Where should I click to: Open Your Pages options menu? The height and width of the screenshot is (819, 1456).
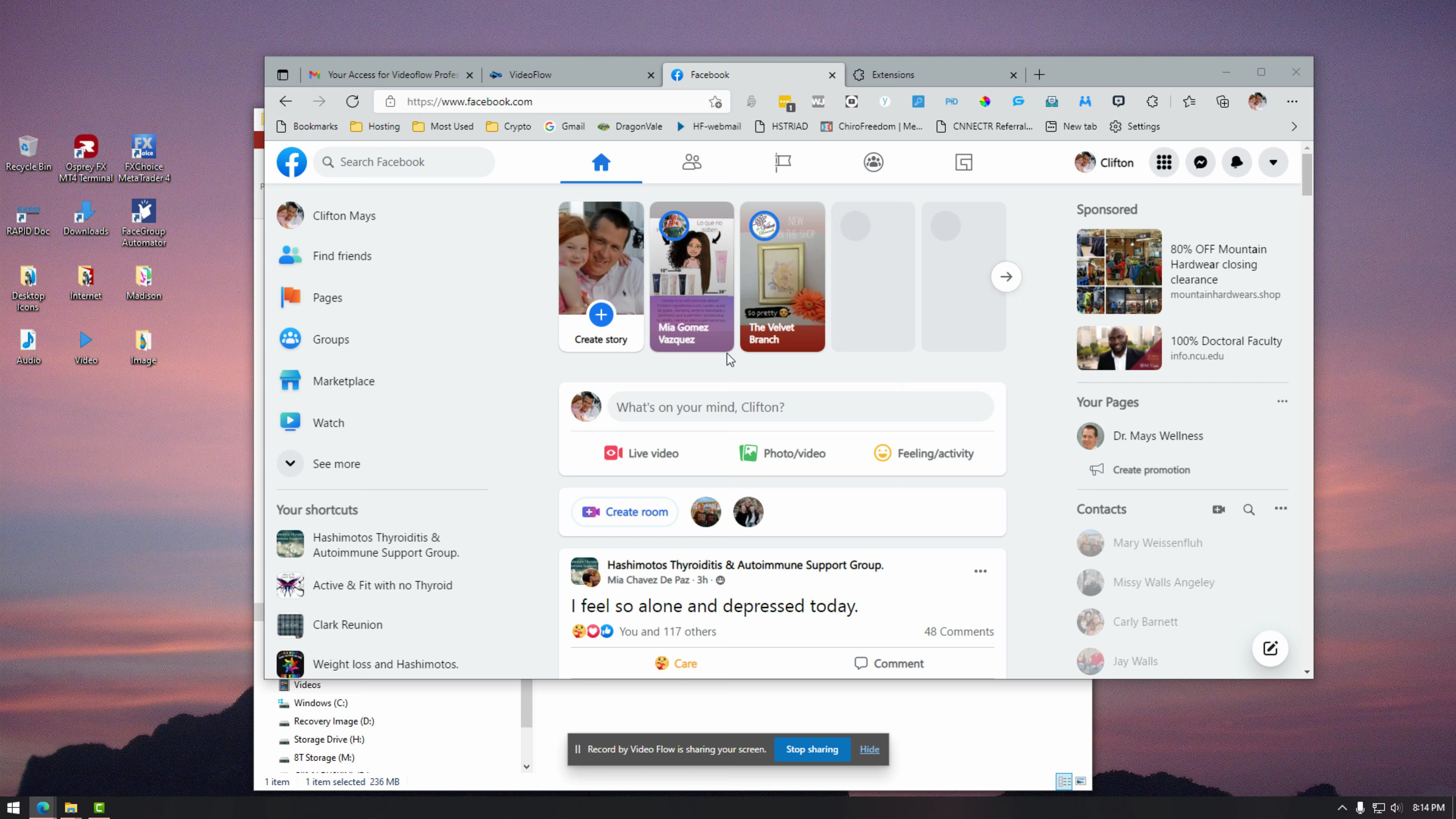click(x=1282, y=401)
